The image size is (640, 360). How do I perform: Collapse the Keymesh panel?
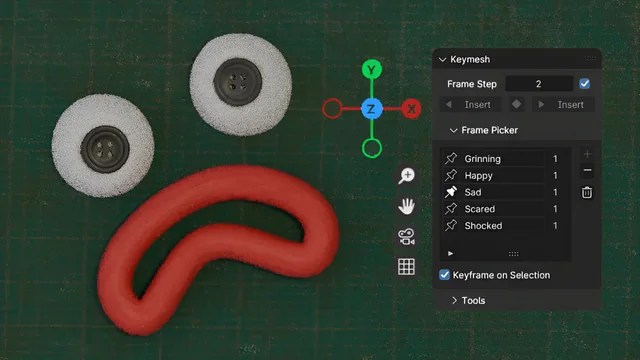coord(442,60)
